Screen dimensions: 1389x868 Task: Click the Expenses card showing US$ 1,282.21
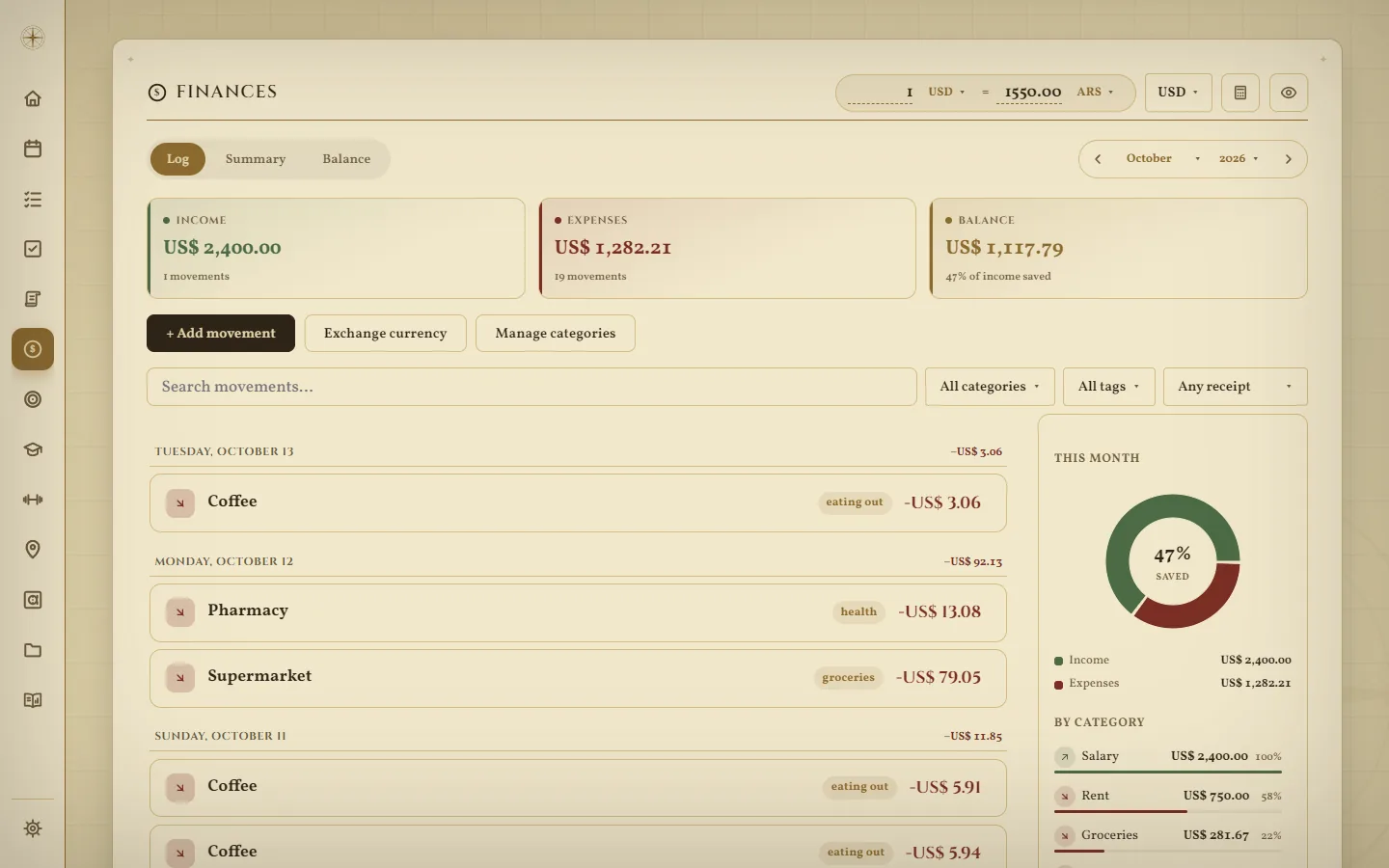(727, 248)
